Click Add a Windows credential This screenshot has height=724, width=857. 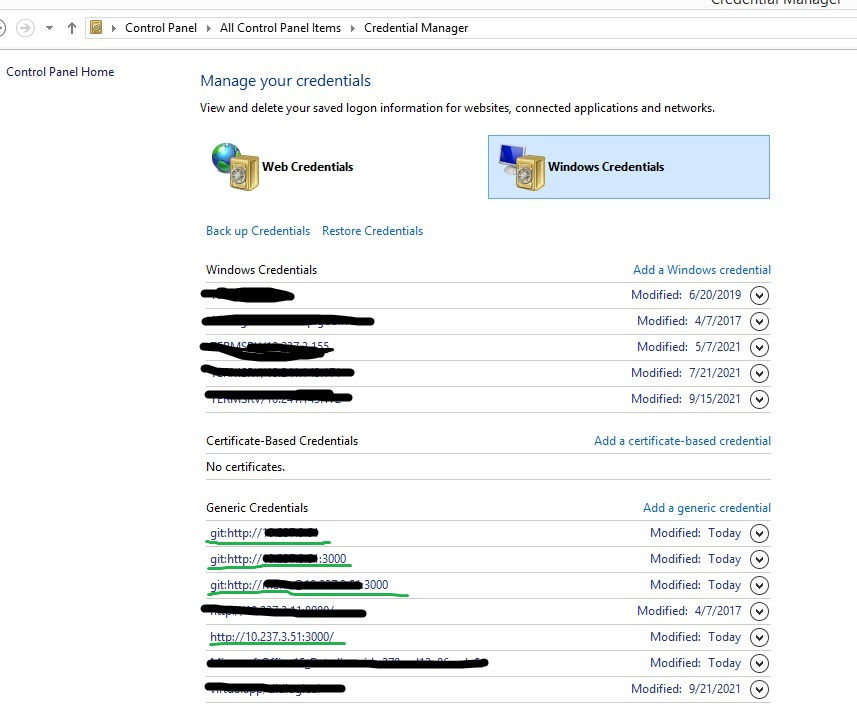click(702, 270)
